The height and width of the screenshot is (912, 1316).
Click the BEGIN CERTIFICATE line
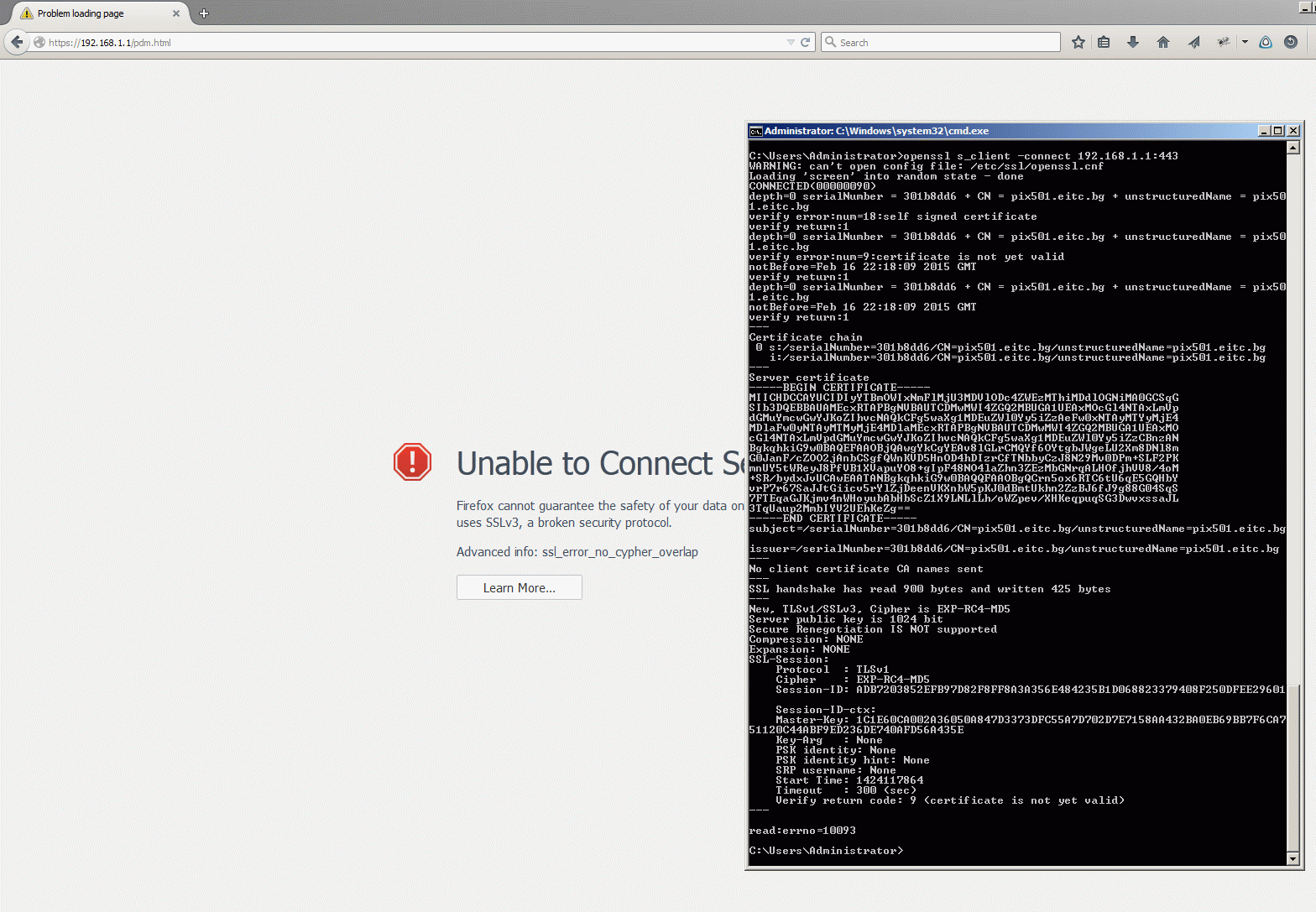click(x=839, y=388)
